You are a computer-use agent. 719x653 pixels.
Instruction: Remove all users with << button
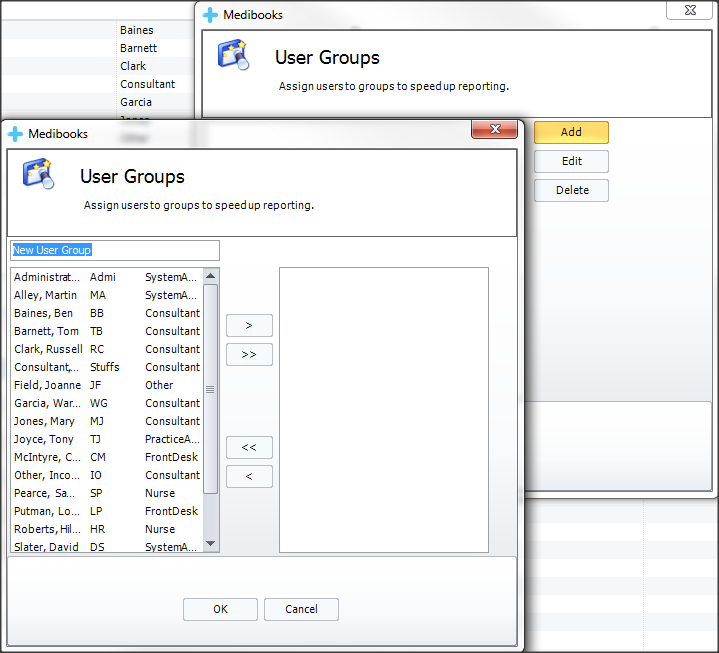pos(249,448)
